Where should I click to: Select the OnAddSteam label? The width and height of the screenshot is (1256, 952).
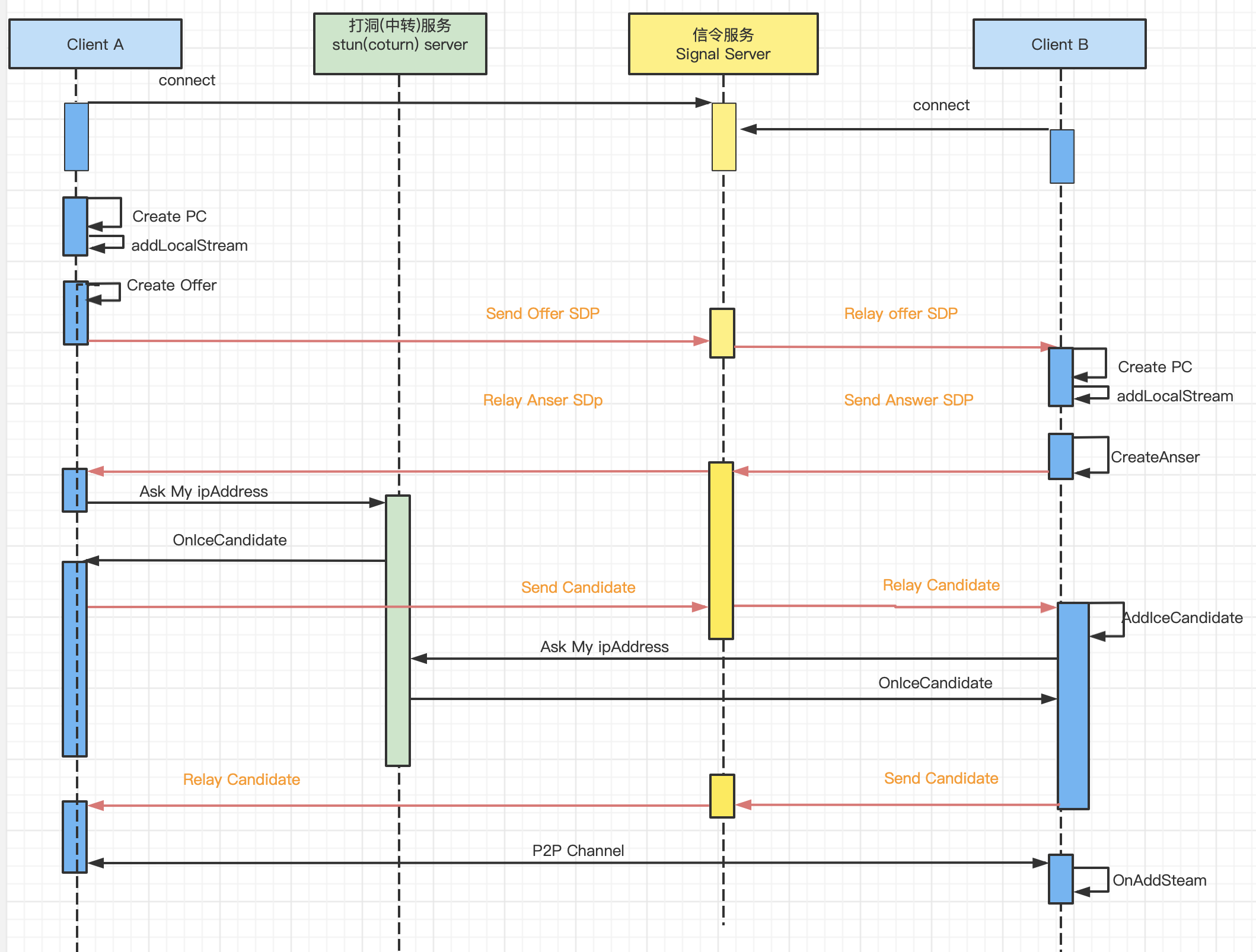pos(1159,880)
